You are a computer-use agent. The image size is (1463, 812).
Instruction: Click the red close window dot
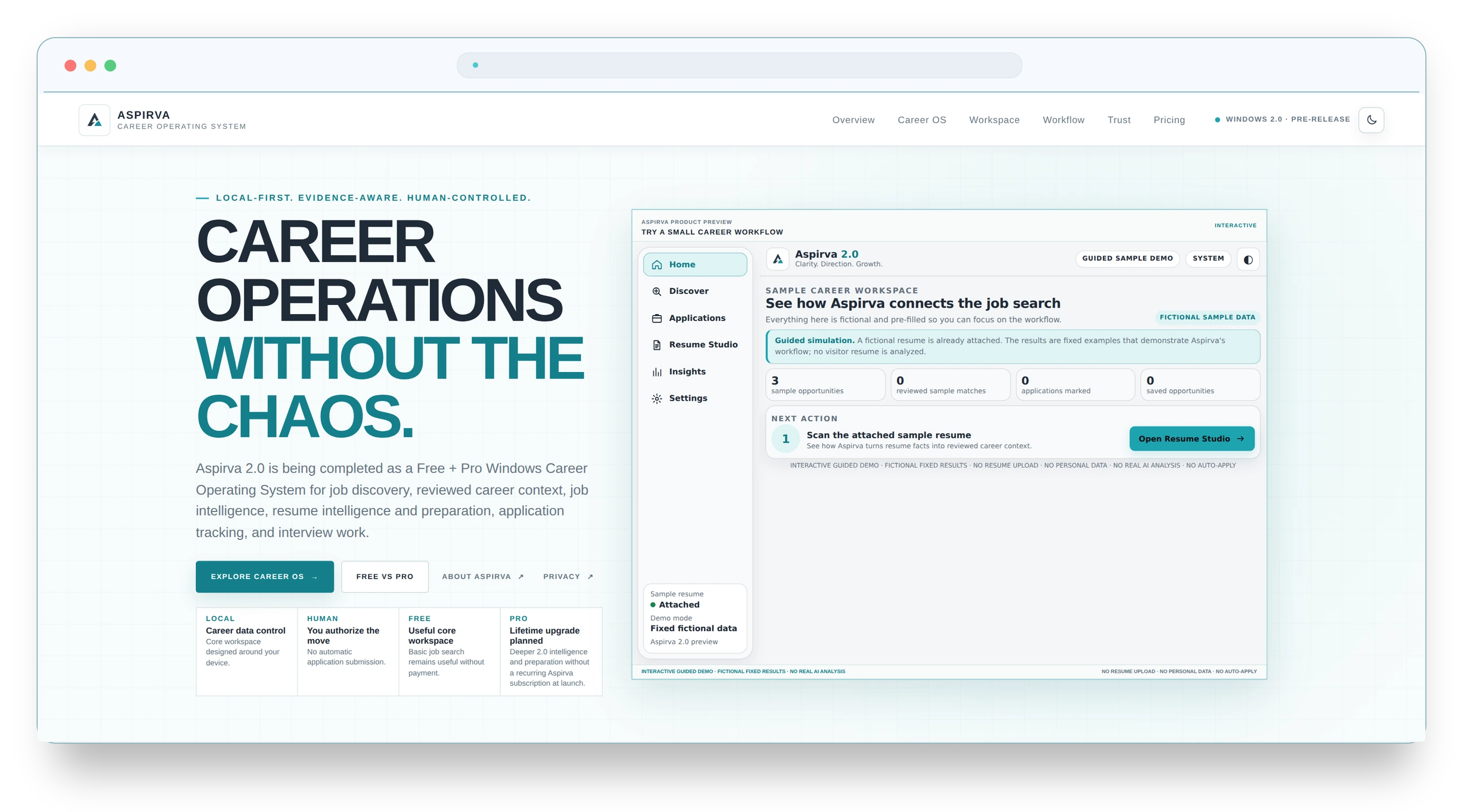[x=70, y=65]
